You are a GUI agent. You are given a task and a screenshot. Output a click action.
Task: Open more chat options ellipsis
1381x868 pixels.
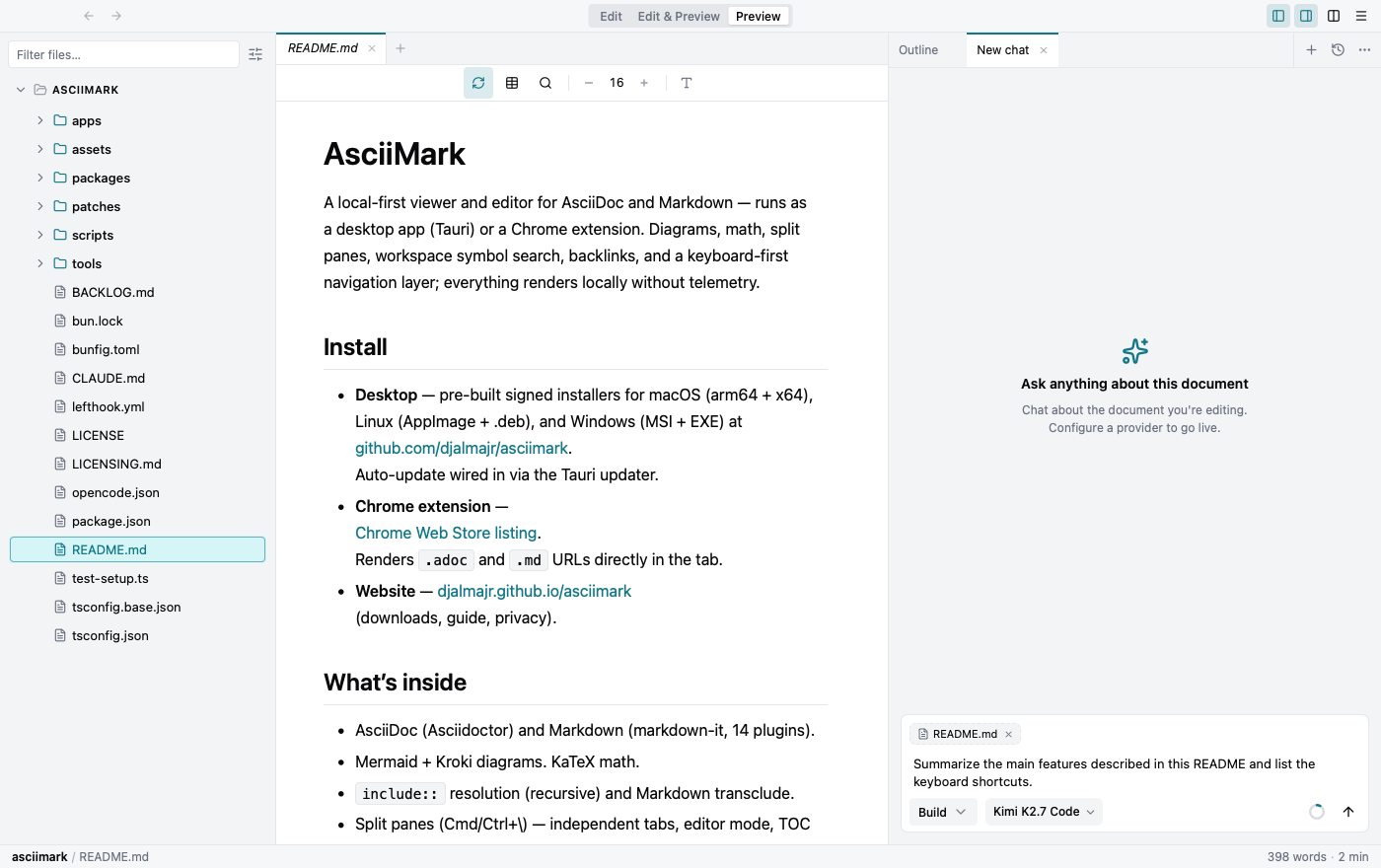tap(1364, 50)
